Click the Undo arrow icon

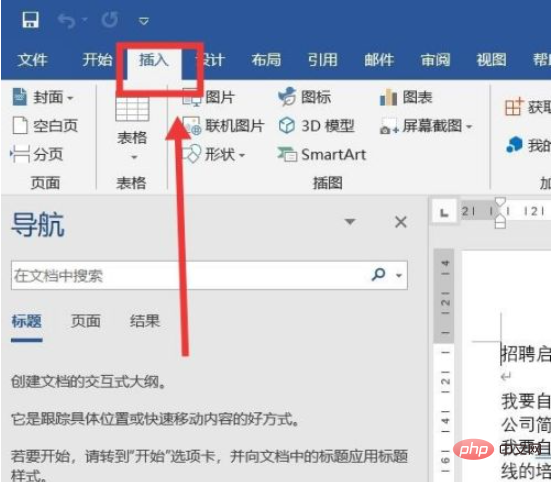point(66,20)
